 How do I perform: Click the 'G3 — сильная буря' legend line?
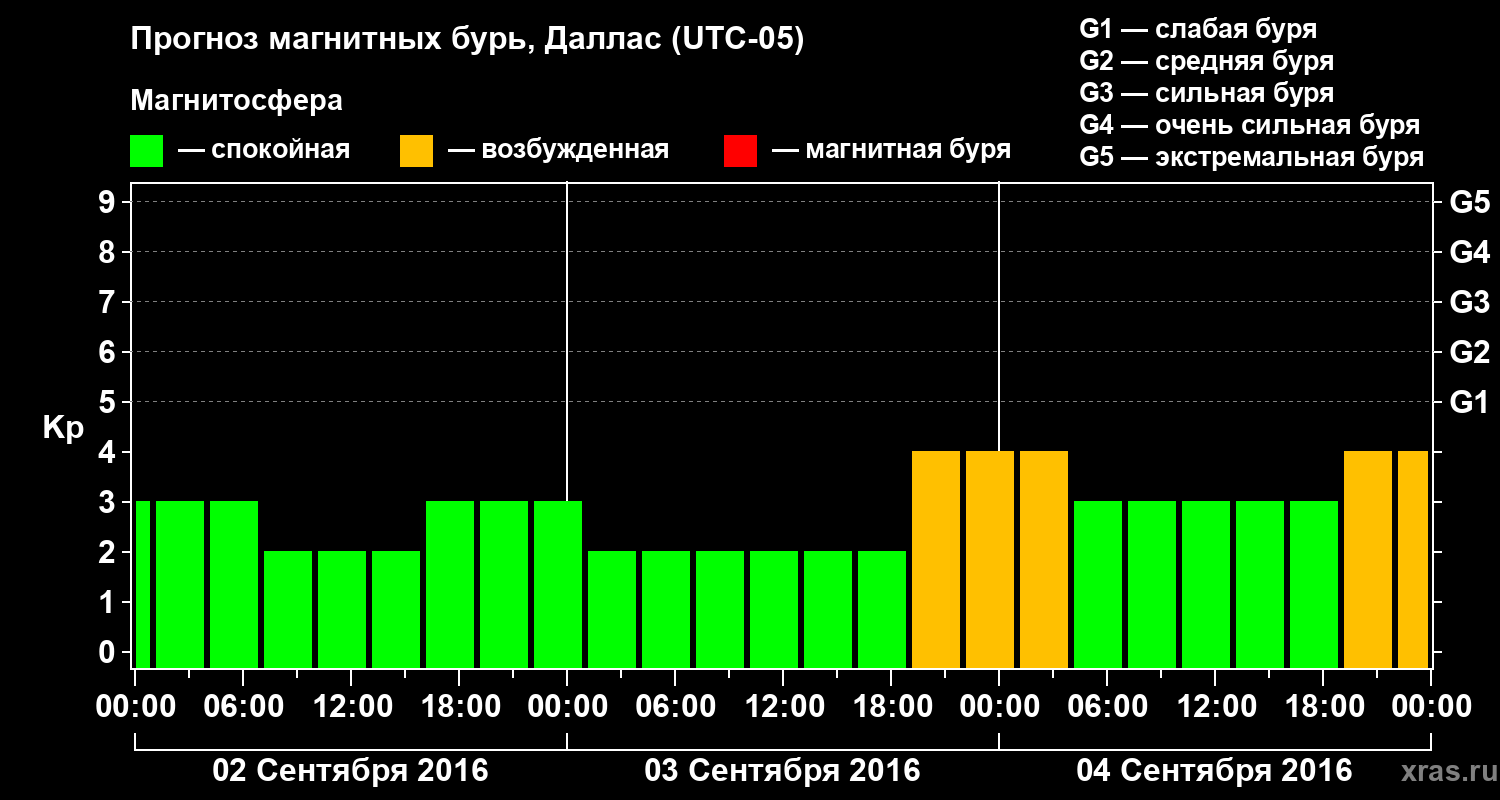pyautogui.click(x=1207, y=93)
